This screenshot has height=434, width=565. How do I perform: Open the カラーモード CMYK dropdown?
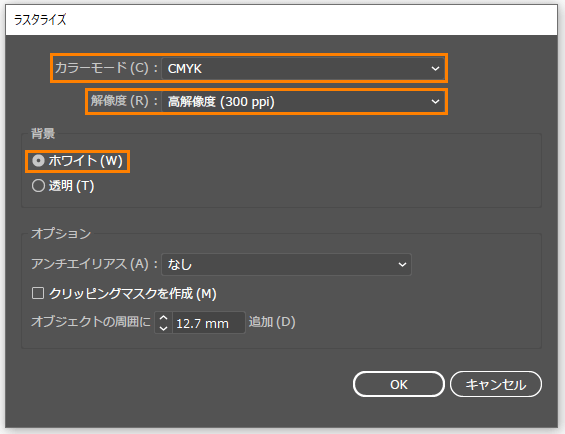click(303, 68)
